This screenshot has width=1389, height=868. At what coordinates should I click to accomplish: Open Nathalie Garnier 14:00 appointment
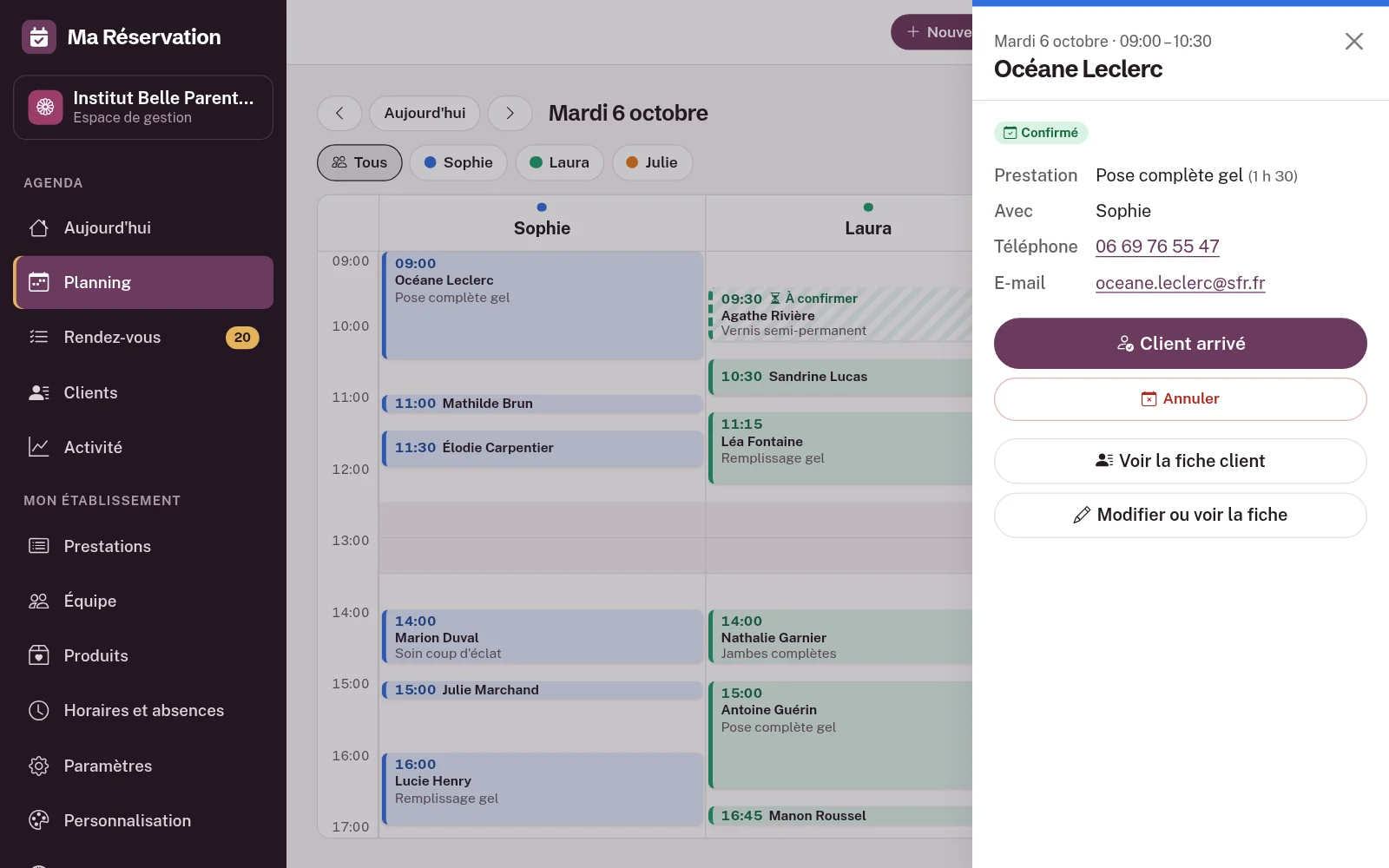[840, 637]
